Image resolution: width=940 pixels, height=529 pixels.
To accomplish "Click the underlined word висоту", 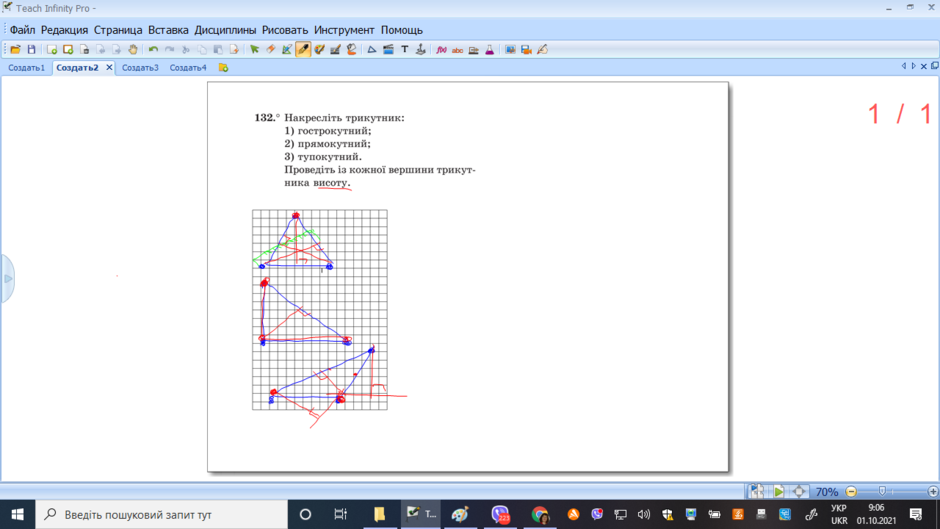I will click(x=331, y=183).
